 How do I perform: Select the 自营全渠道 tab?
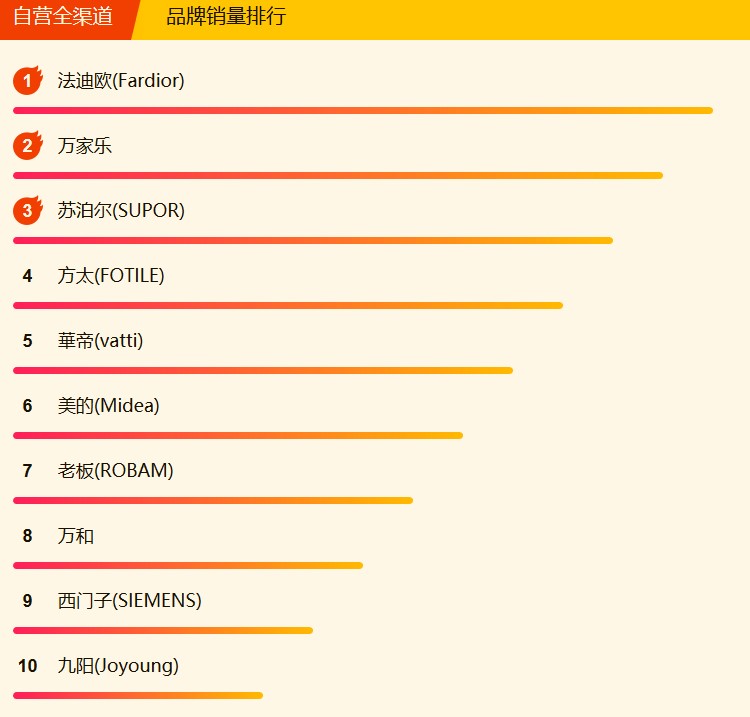[63, 17]
